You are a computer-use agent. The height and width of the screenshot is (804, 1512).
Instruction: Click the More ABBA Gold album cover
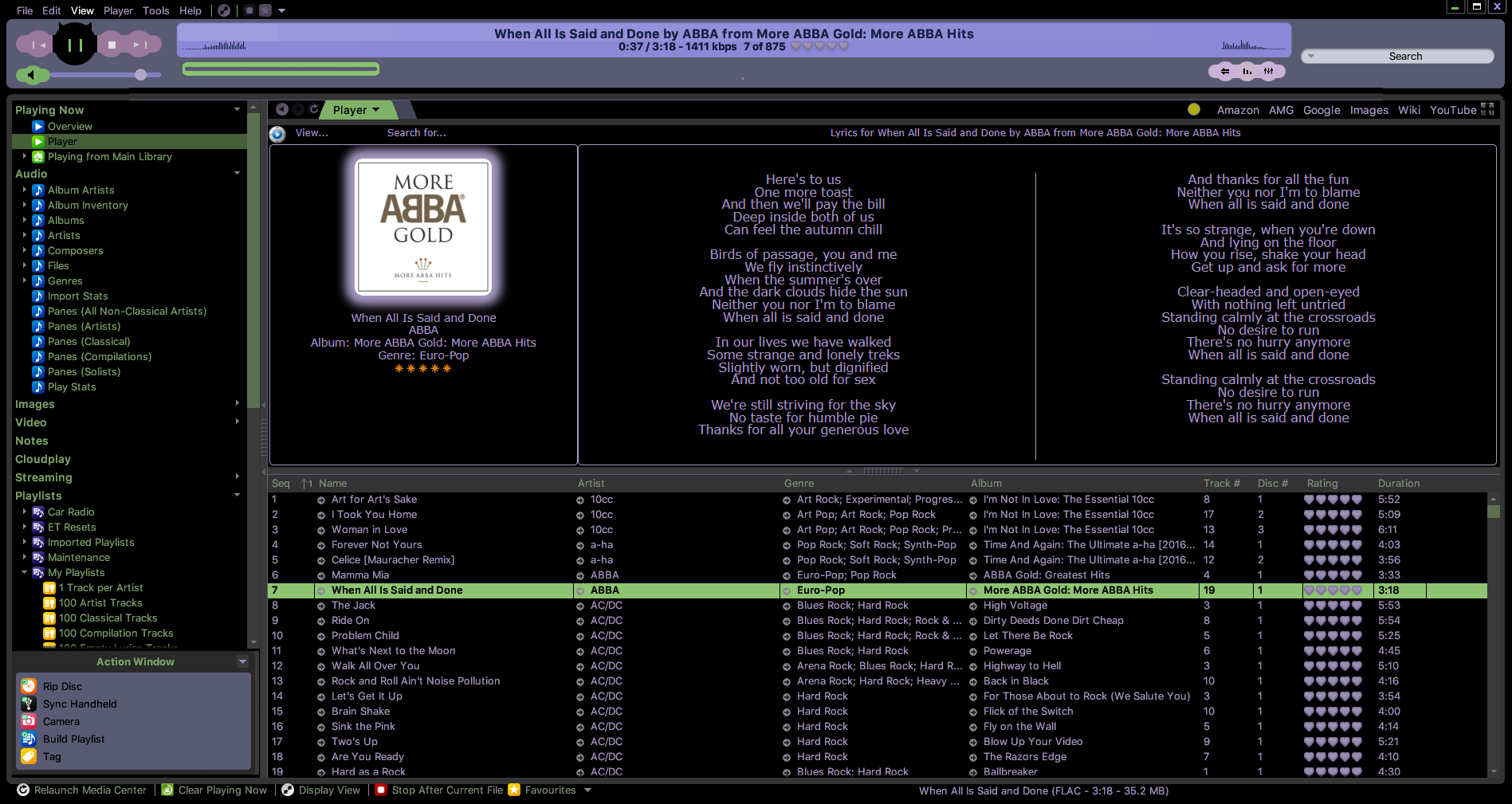[423, 226]
